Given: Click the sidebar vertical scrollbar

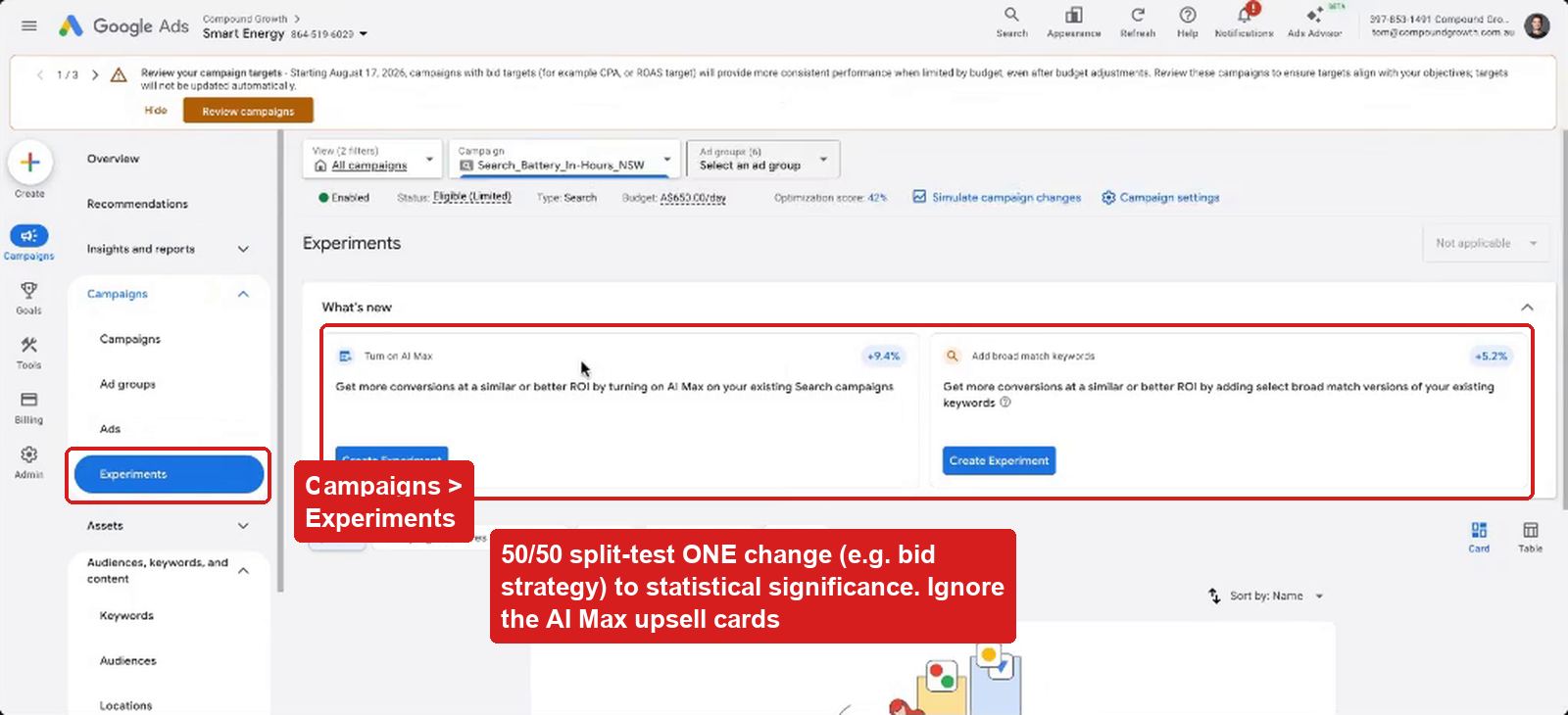Looking at the screenshot, I should click(x=281, y=362).
